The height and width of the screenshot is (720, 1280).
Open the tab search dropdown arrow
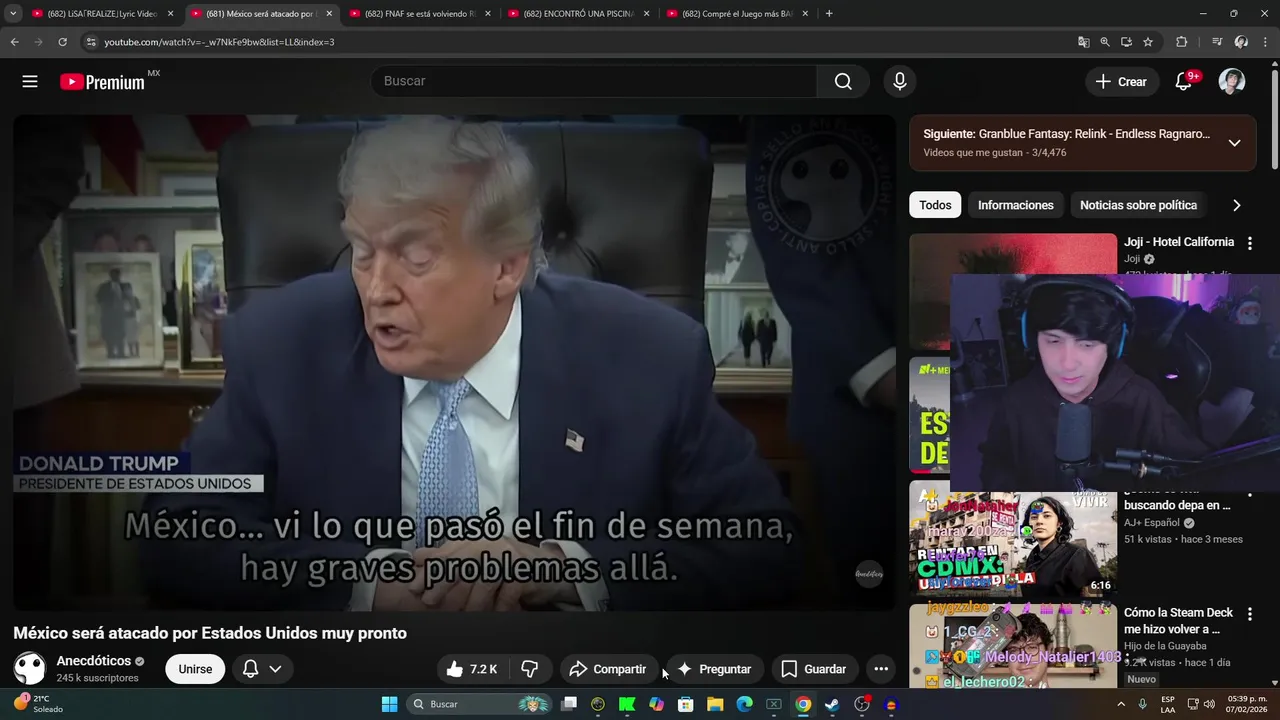click(13, 14)
